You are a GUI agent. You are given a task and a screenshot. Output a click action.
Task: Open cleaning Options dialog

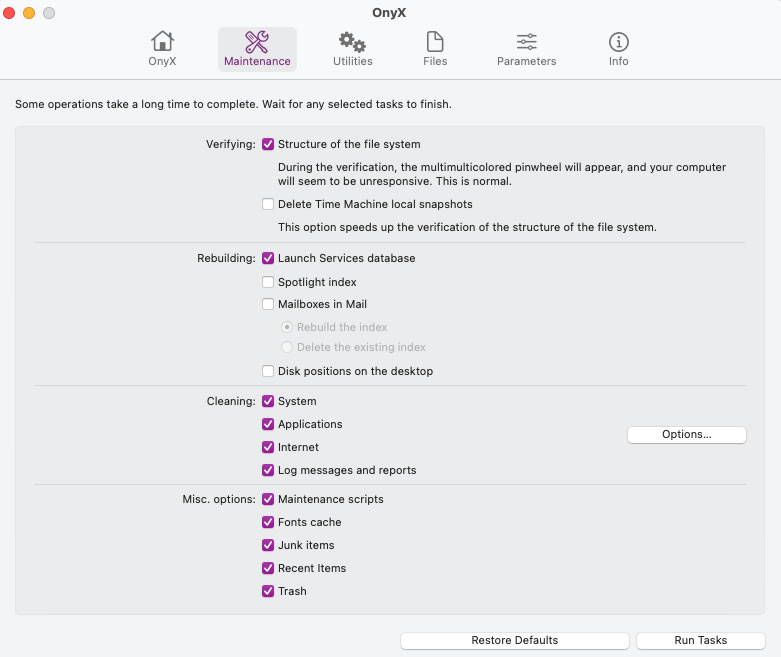tap(687, 434)
